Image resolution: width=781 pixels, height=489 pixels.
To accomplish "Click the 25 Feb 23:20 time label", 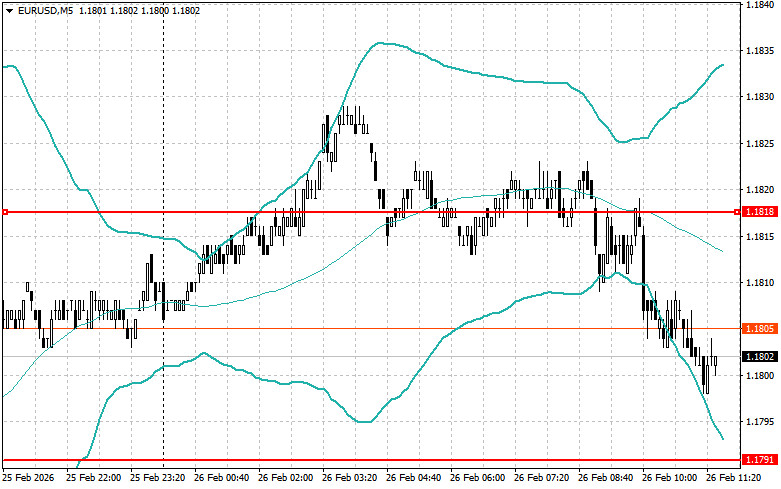I will (157, 478).
